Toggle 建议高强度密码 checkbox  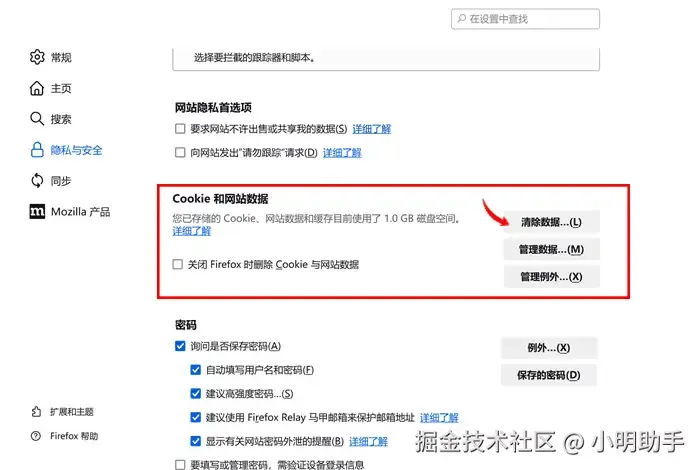(196, 394)
